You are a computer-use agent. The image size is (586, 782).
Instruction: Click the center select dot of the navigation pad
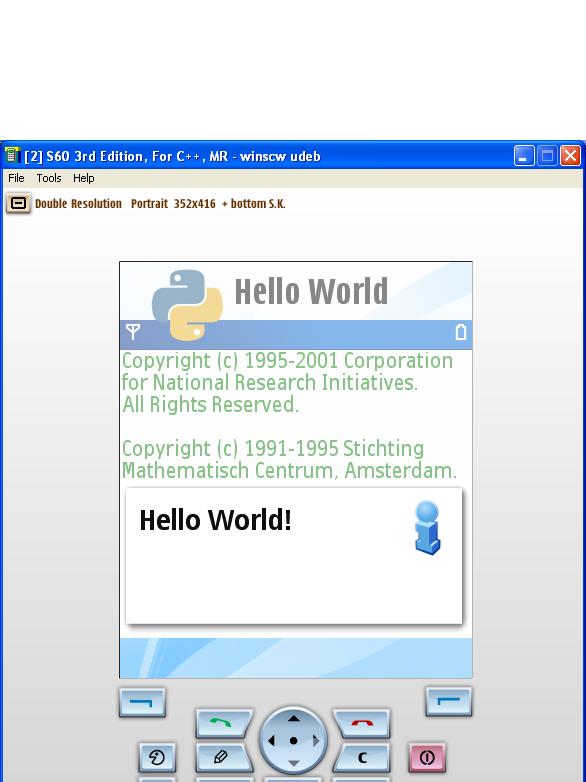[294, 741]
